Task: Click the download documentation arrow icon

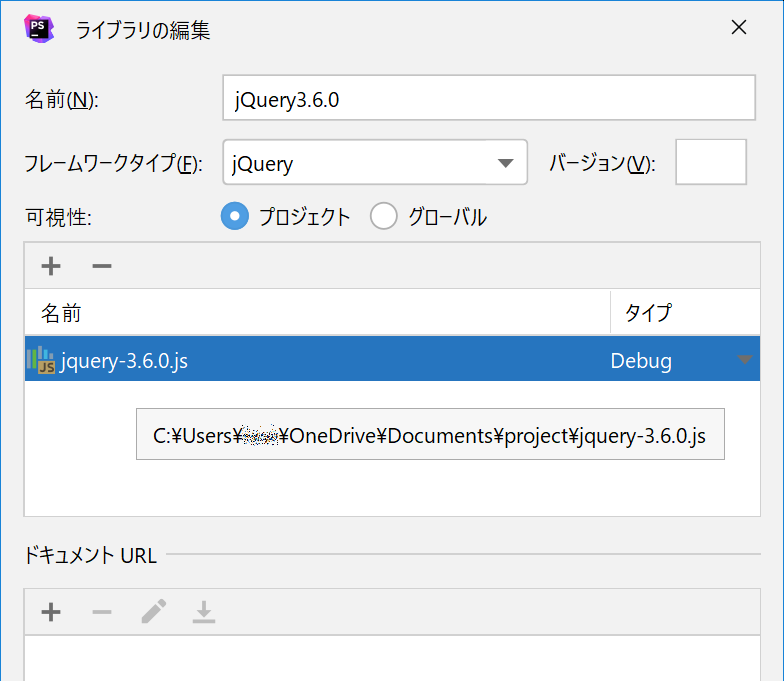Action: tap(204, 612)
